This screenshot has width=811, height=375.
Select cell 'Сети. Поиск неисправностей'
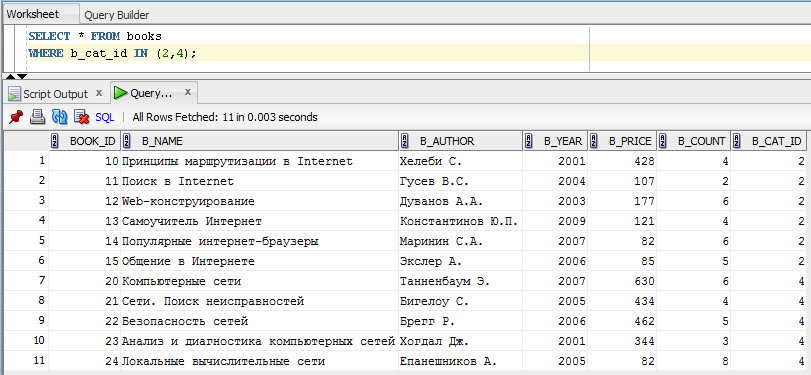pos(260,301)
